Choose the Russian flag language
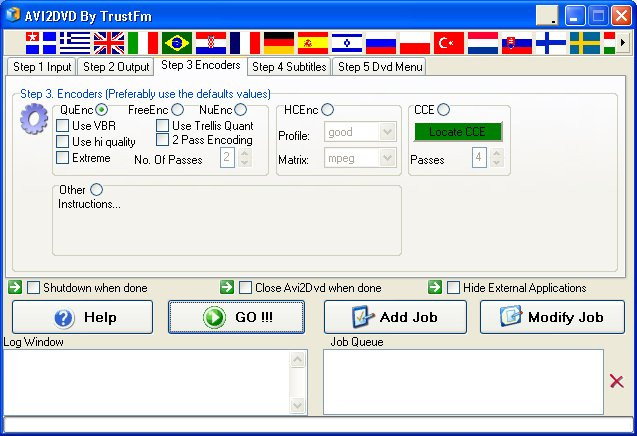Screen dimensions: 637x436 [381, 43]
